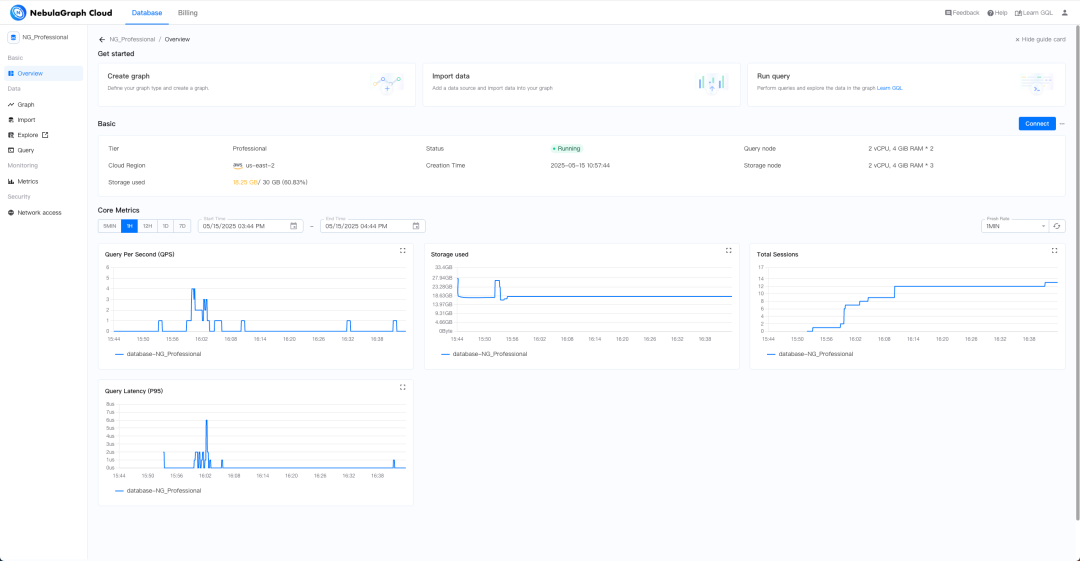Select the 5MIN time range
Image resolution: width=1080 pixels, height=561 pixels.
110,226
